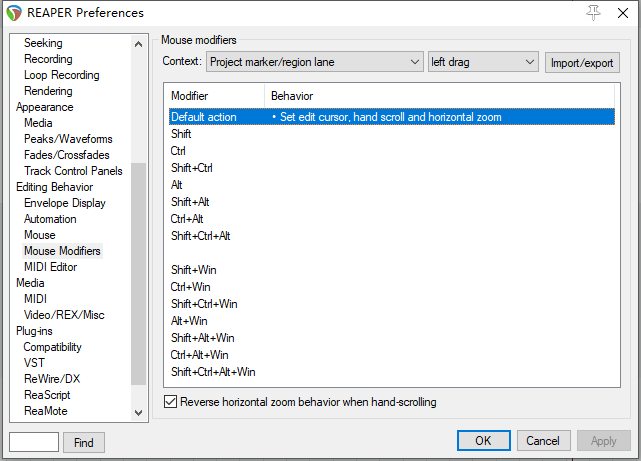The image size is (641, 461).
Task: Select the Ctrl+Alt modifier row
Action: [392, 219]
